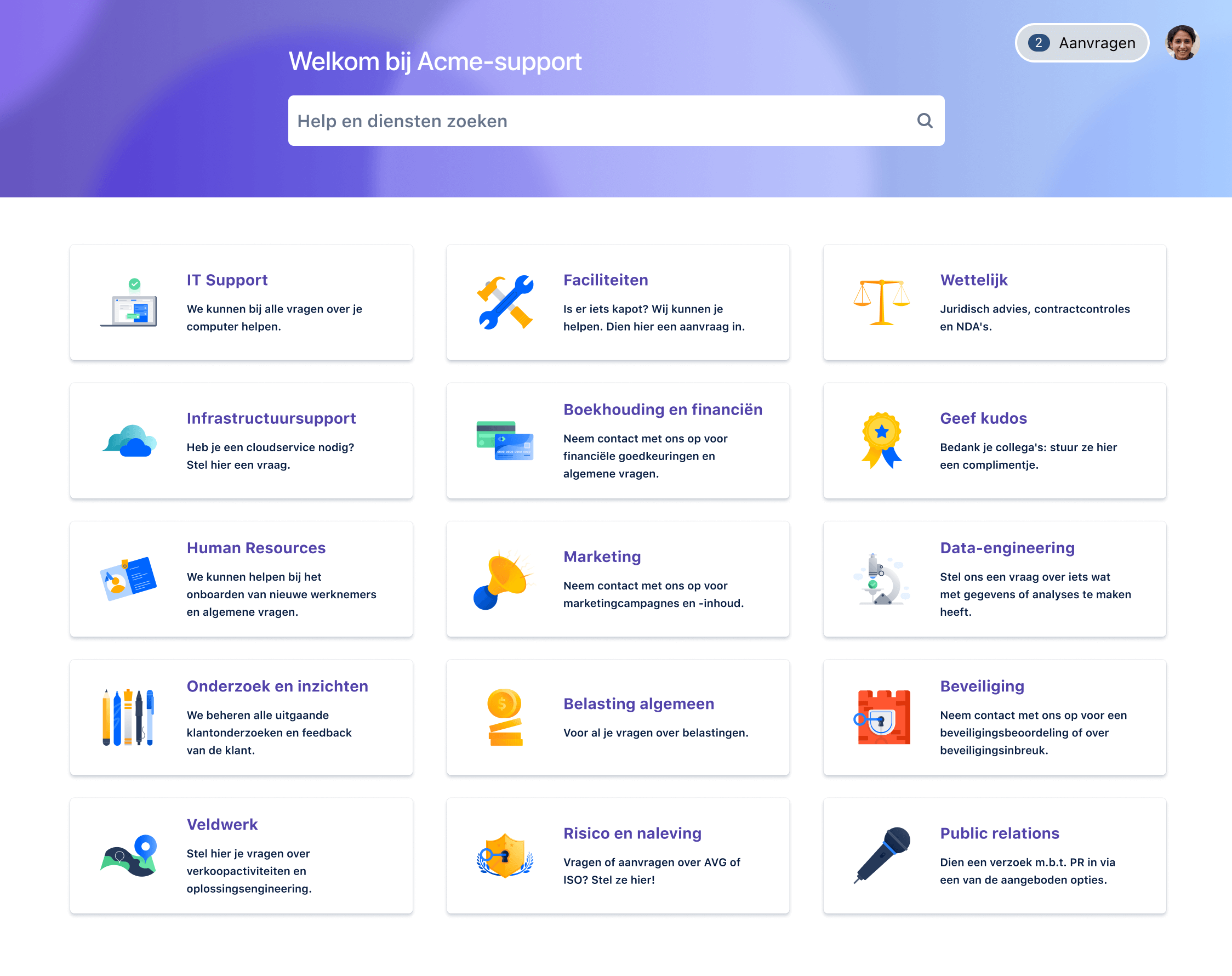
Task: Click the Belasting algemeen coin stack icon
Action: [505, 718]
